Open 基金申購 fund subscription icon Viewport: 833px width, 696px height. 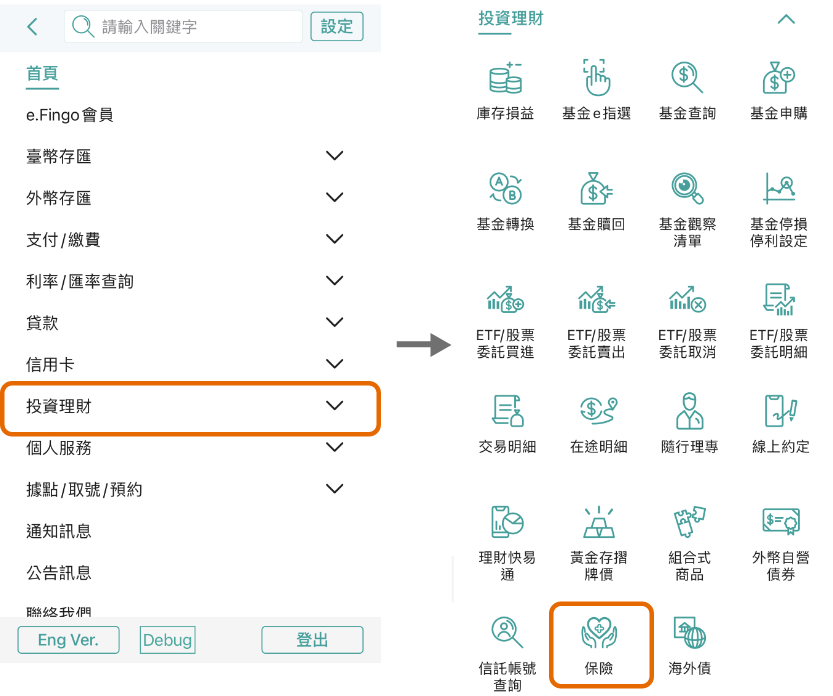(x=778, y=78)
